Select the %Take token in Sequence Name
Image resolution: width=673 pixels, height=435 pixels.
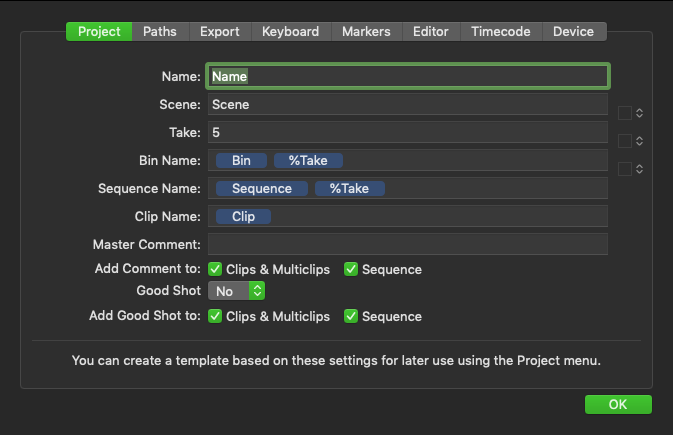349,189
